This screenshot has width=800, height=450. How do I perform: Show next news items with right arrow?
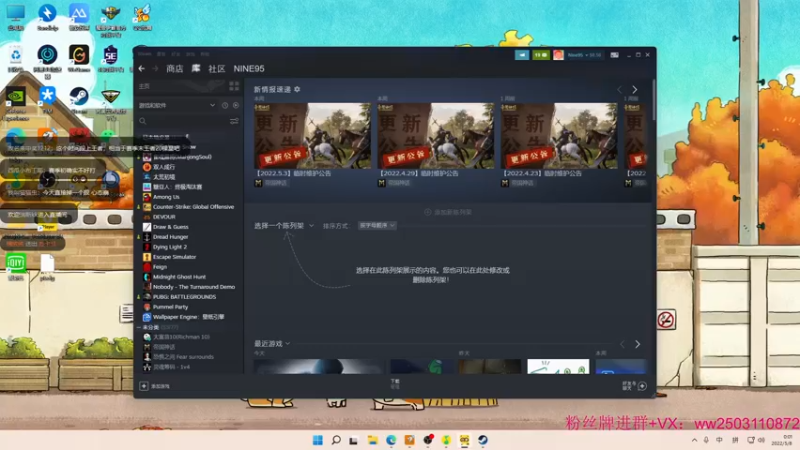(x=635, y=89)
